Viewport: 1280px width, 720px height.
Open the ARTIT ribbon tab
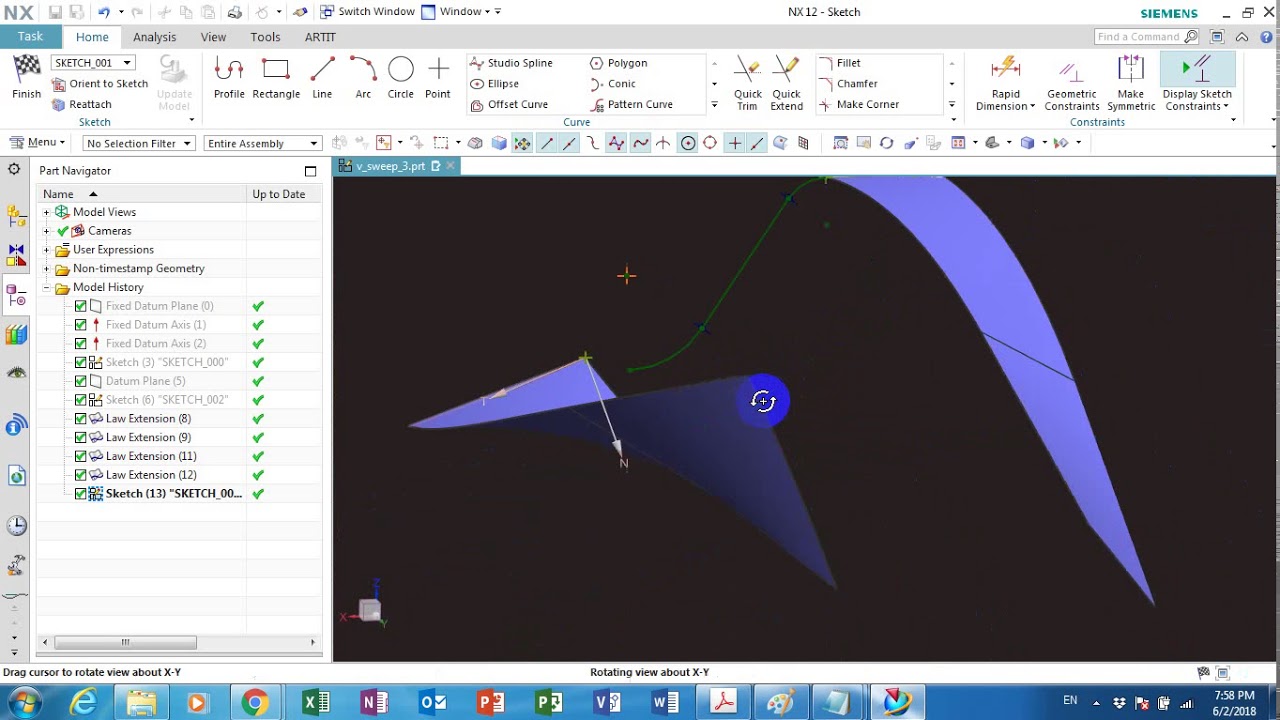tap(320, 37)
